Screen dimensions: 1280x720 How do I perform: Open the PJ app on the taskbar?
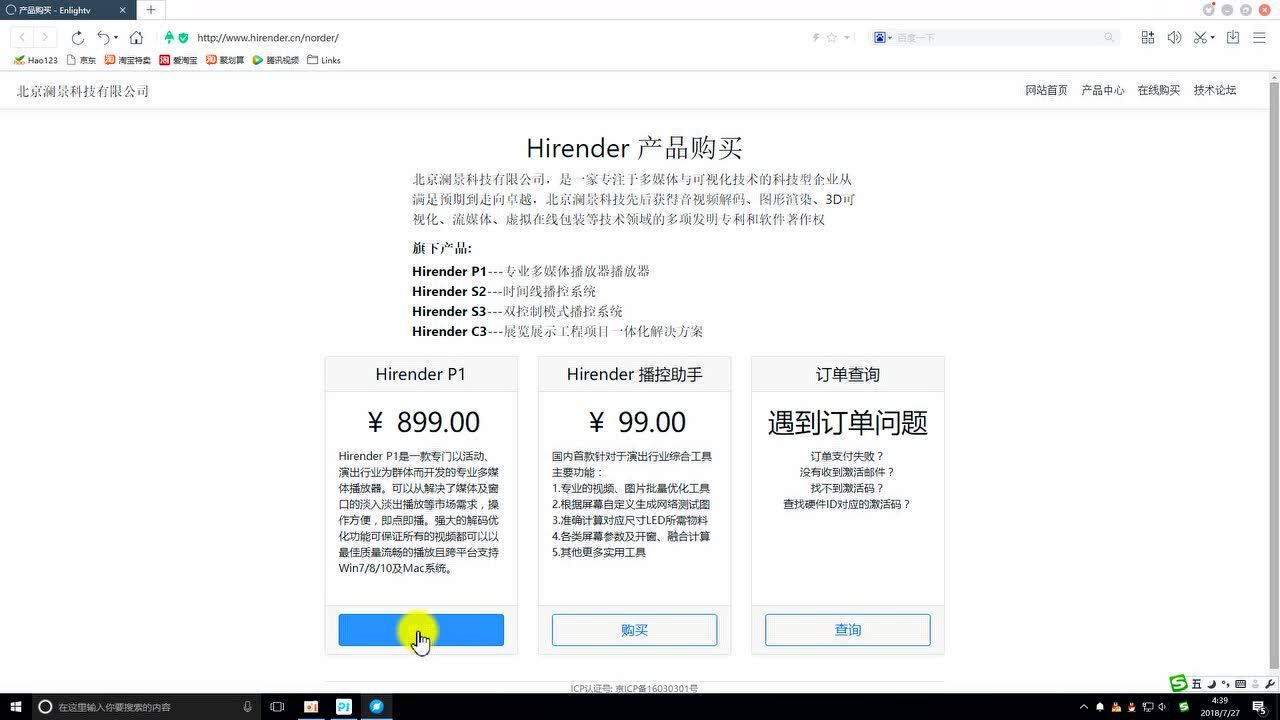coord(343,706)
